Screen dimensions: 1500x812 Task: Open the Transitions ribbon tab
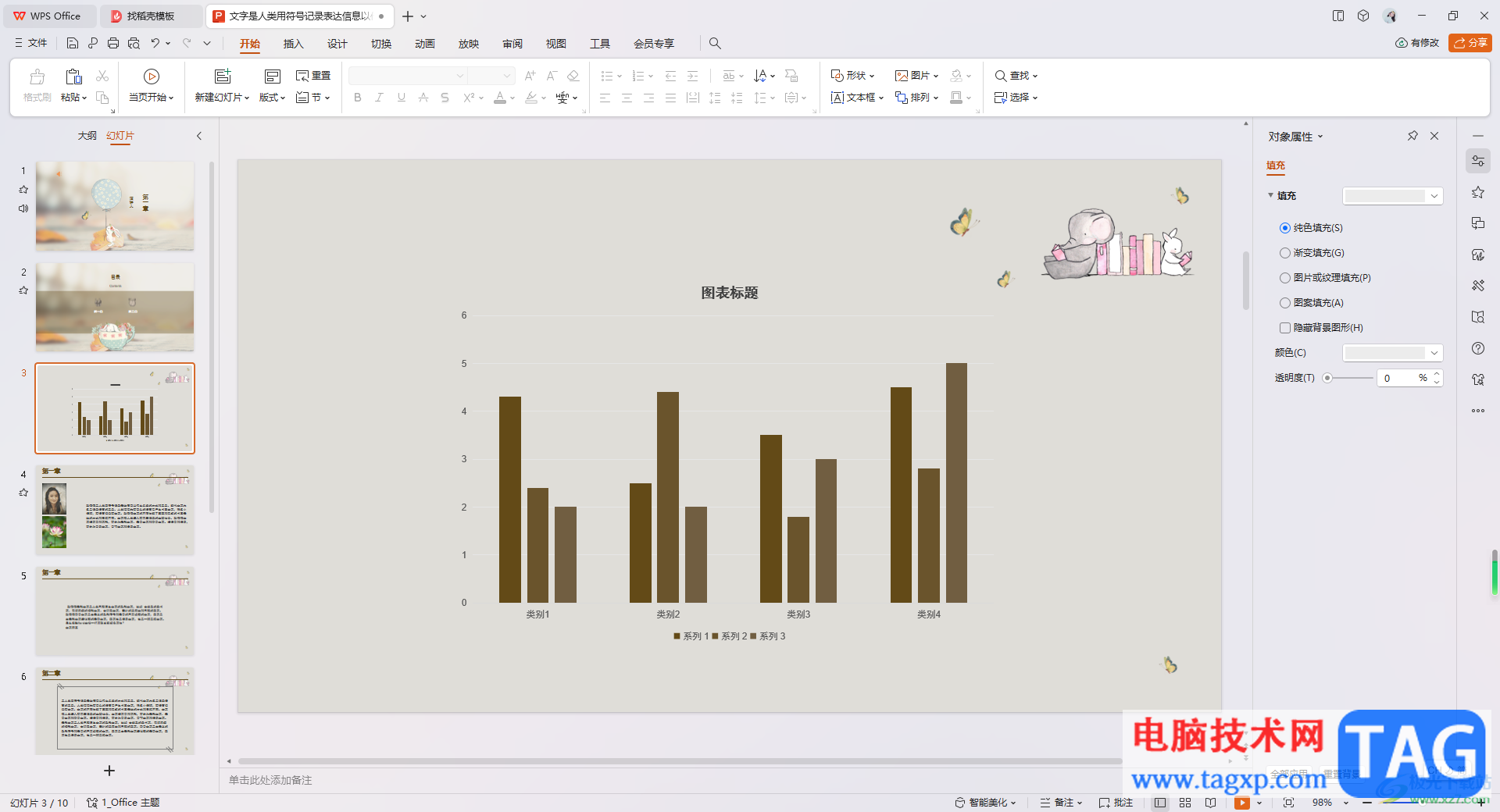click(381, 44)
